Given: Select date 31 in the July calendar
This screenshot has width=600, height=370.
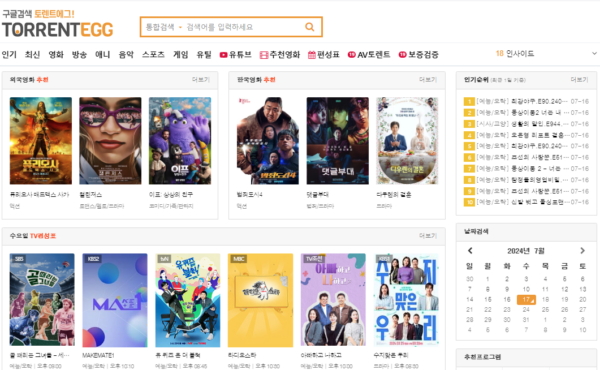Looking at the screenshot, I should click(x=526, y=319).
